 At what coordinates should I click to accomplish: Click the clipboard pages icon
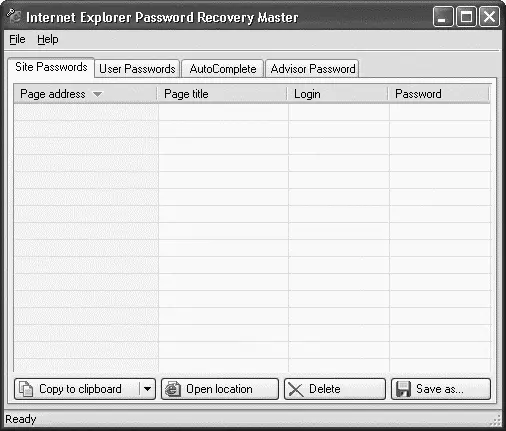26,389
